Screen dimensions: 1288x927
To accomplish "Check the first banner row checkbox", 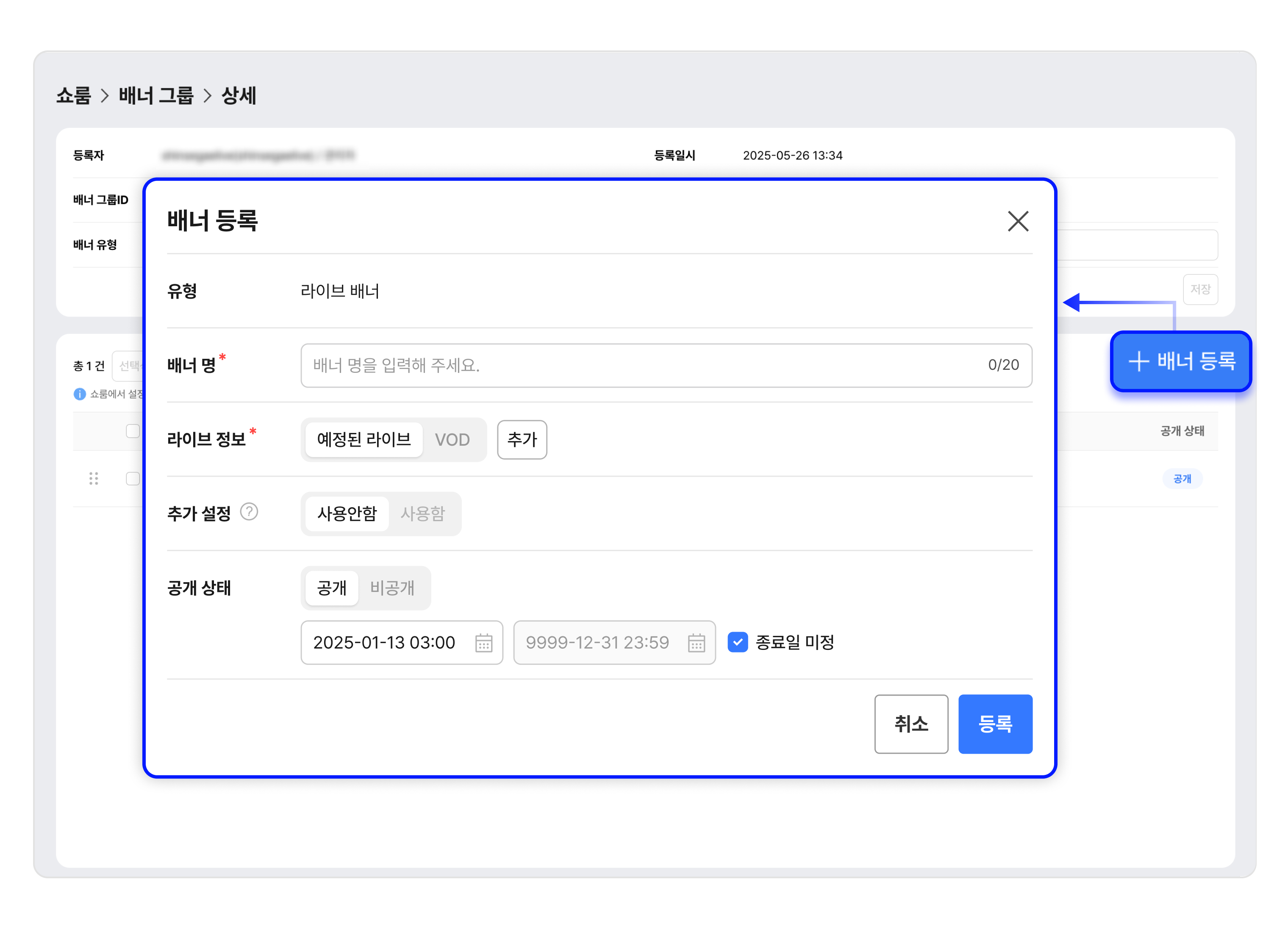I will click(133, 478).
